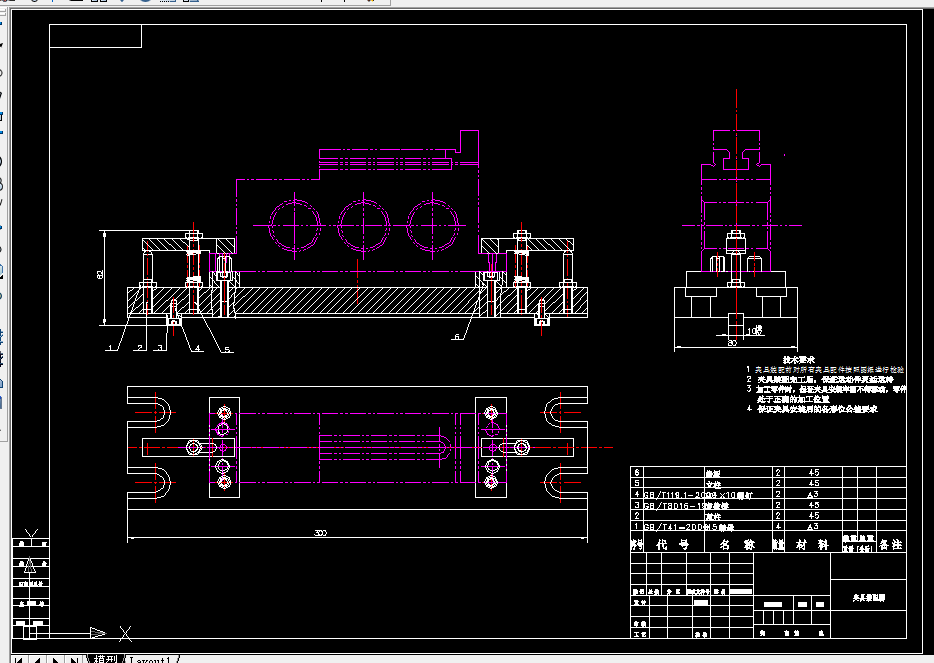Click part balloon number 6
The height and width of the screenshot is (663, 934).
[457, 337]
